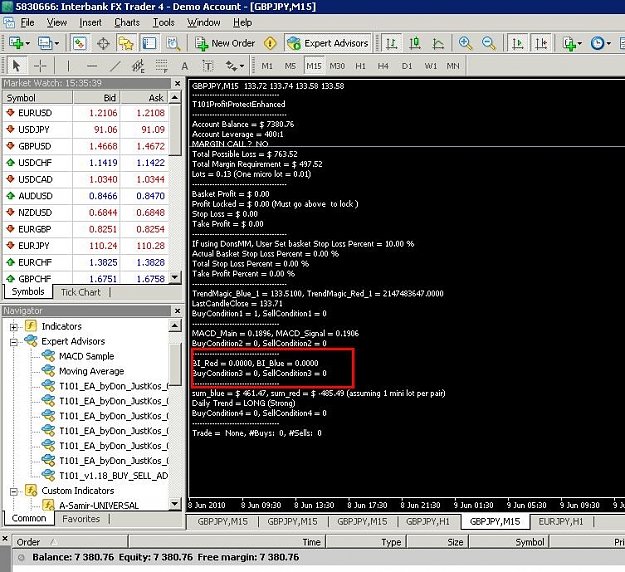Switch to candlestick chart icon
The width and height of the screenshot is (625, 572).
[415, 43]
